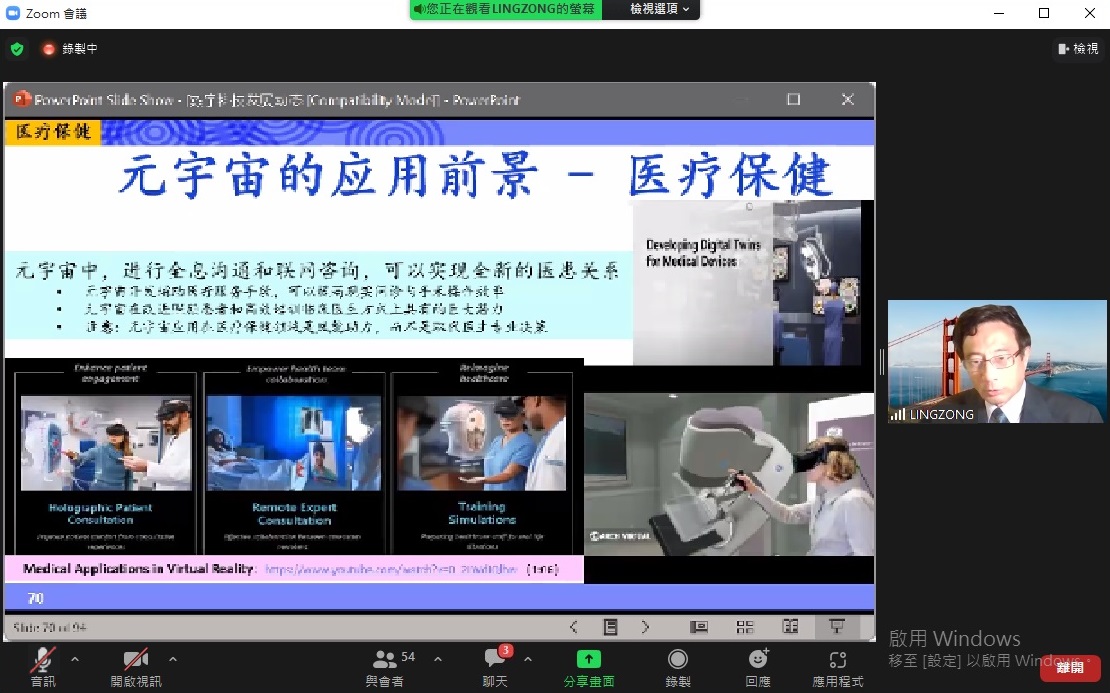Expand participants options caret
The image size is (1110, 693).
437,659
